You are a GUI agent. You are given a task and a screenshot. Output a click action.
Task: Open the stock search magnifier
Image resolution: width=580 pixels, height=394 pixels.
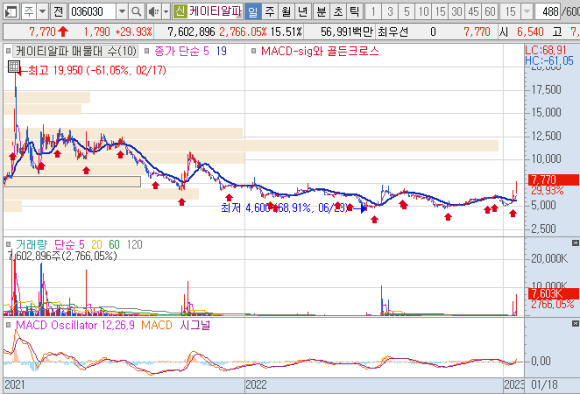[136, 12]
